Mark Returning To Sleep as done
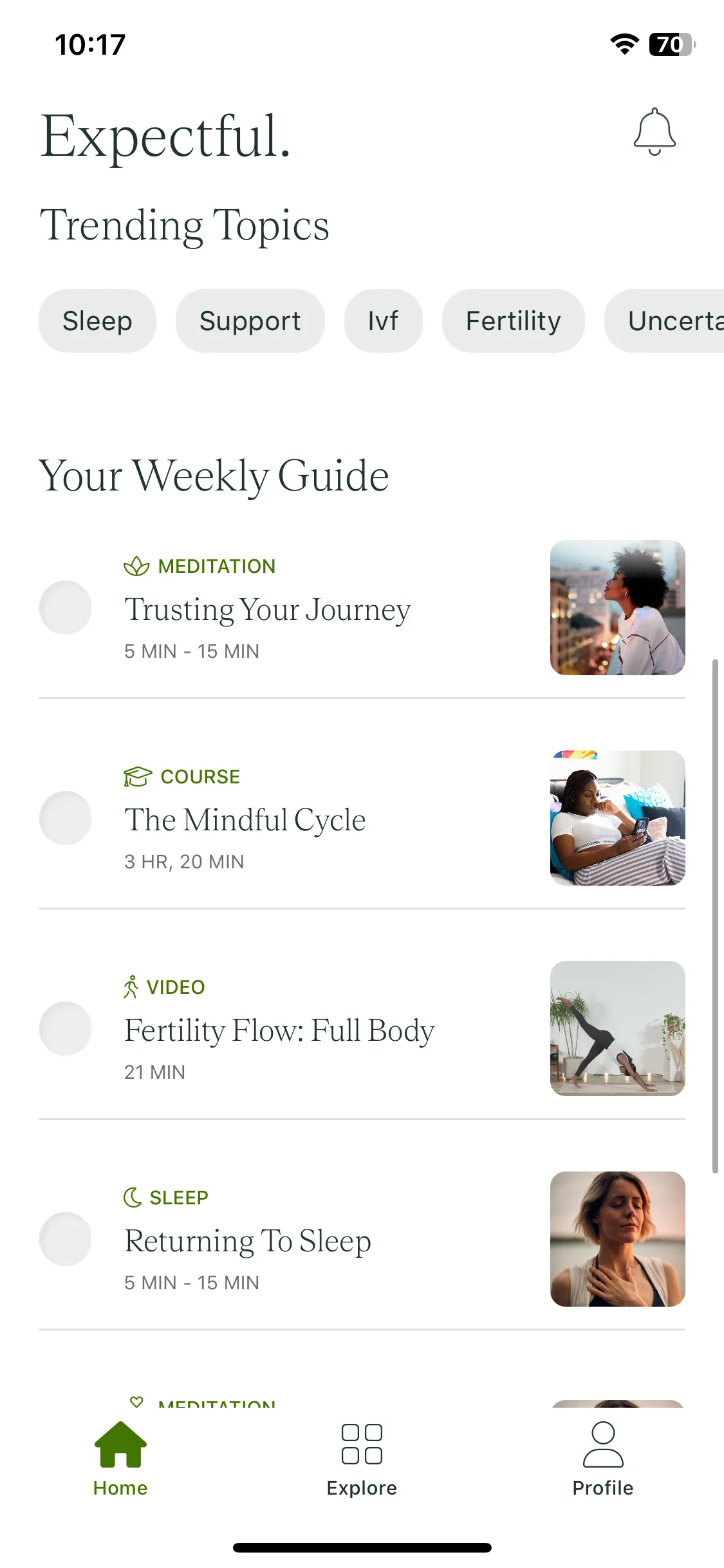 tap(66, 1239)
